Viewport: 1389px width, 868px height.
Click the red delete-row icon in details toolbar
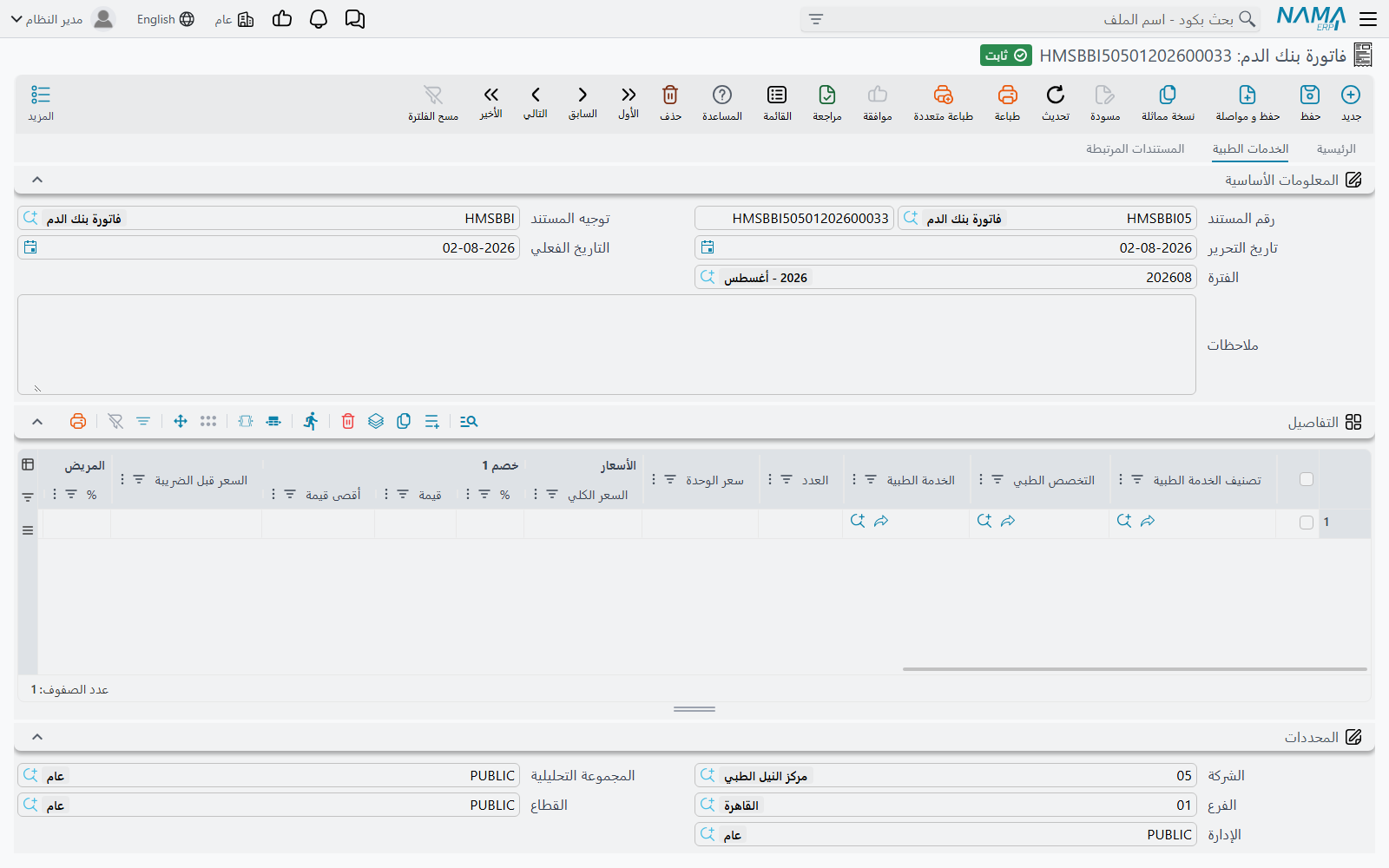[348, 421]
